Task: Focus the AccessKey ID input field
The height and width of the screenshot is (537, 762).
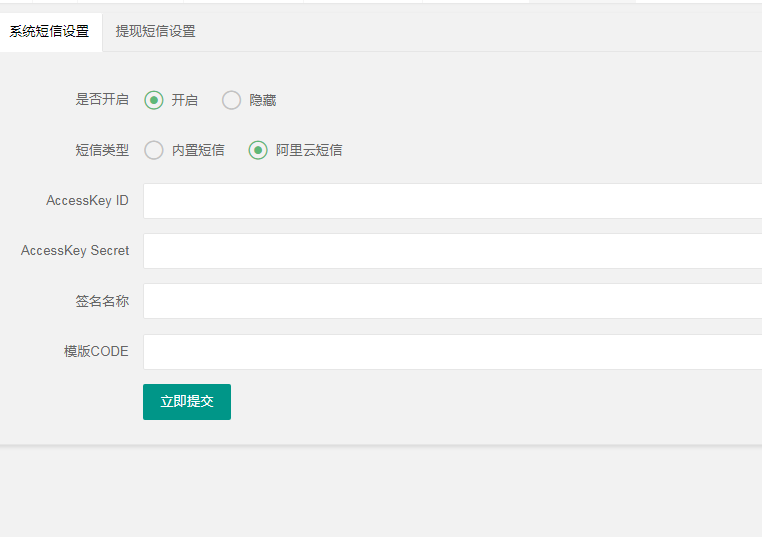Action: click(x=452, y=201)
